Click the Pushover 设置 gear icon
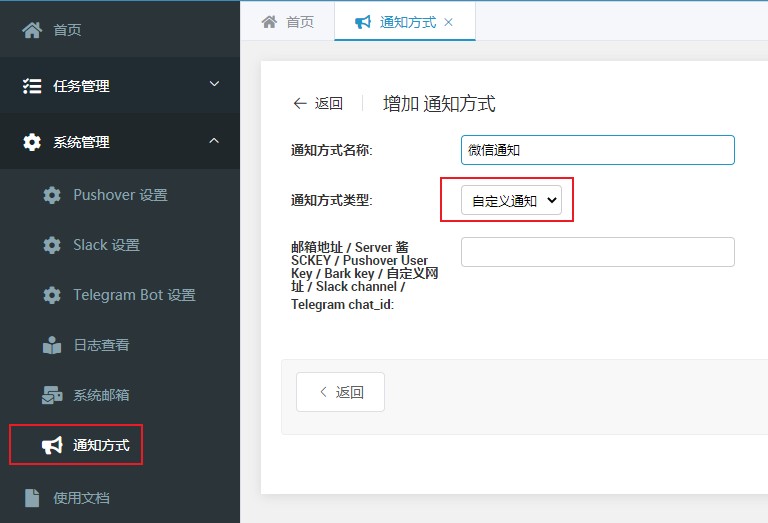 52,195
